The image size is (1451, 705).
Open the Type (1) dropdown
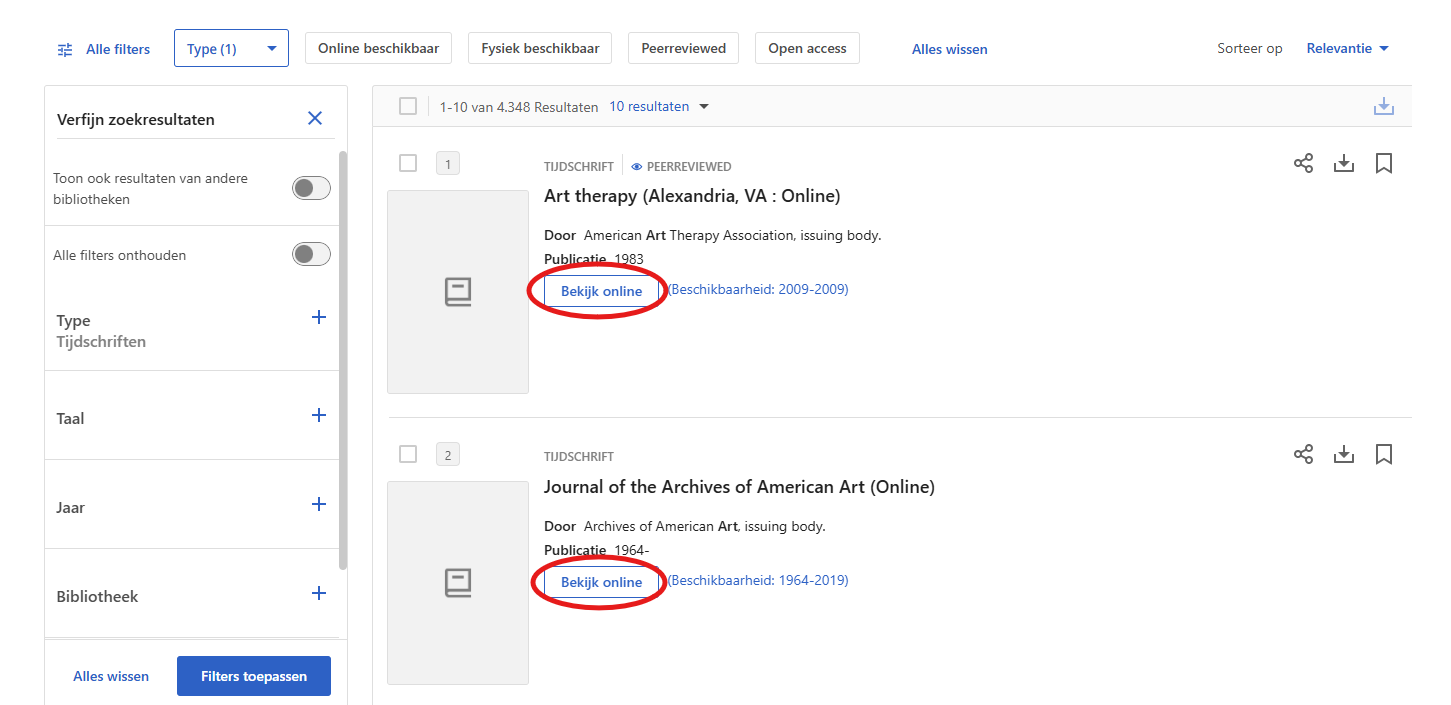(x=231, y=48)
